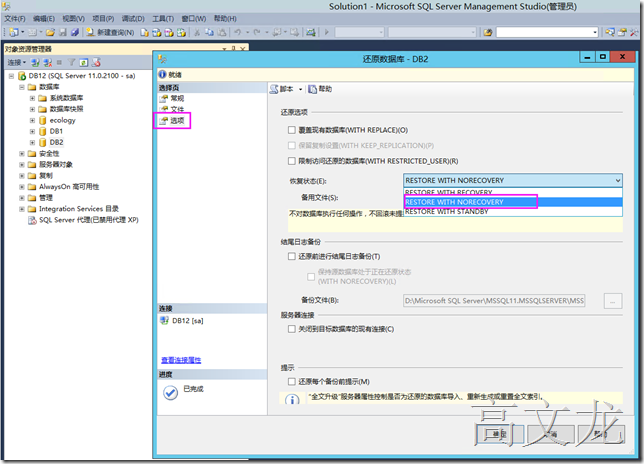The width and height of the screenshot is (644, 464).
Task: Open the search combo box dropdown in toolbar
Action: (595, 32)
